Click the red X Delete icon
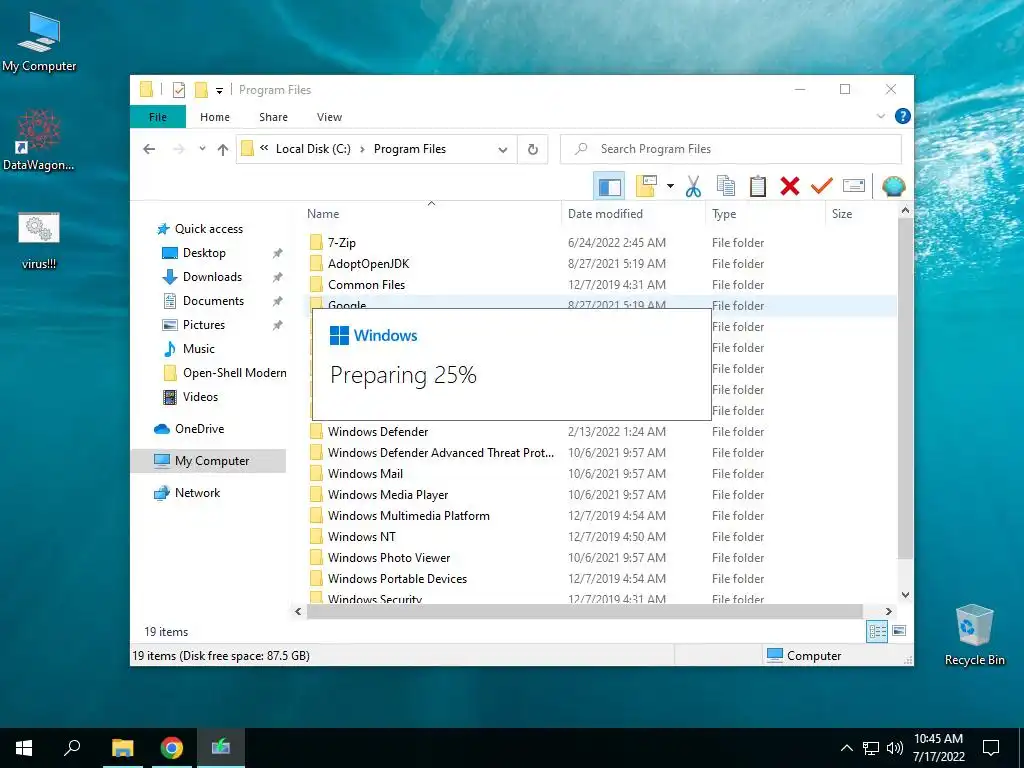This screenshot has width=1024, height=768. click(x=790, y=186)
